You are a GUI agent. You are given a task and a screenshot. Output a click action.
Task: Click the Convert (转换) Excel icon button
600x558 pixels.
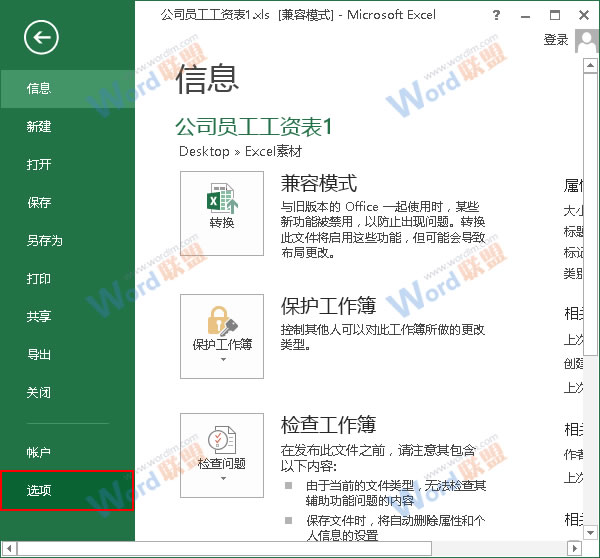(x=222, y=213)
